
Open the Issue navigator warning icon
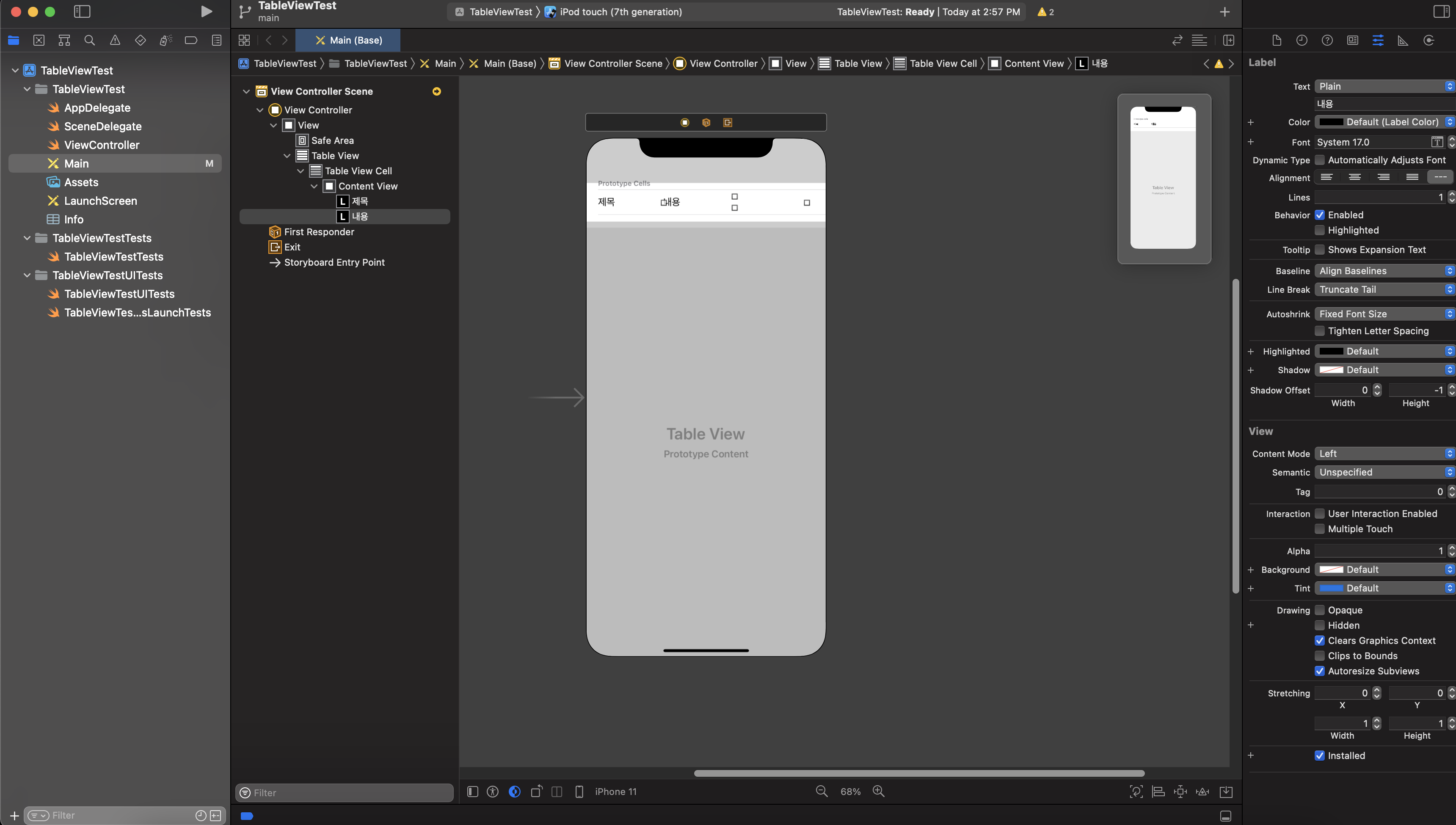tap(114, 40)
